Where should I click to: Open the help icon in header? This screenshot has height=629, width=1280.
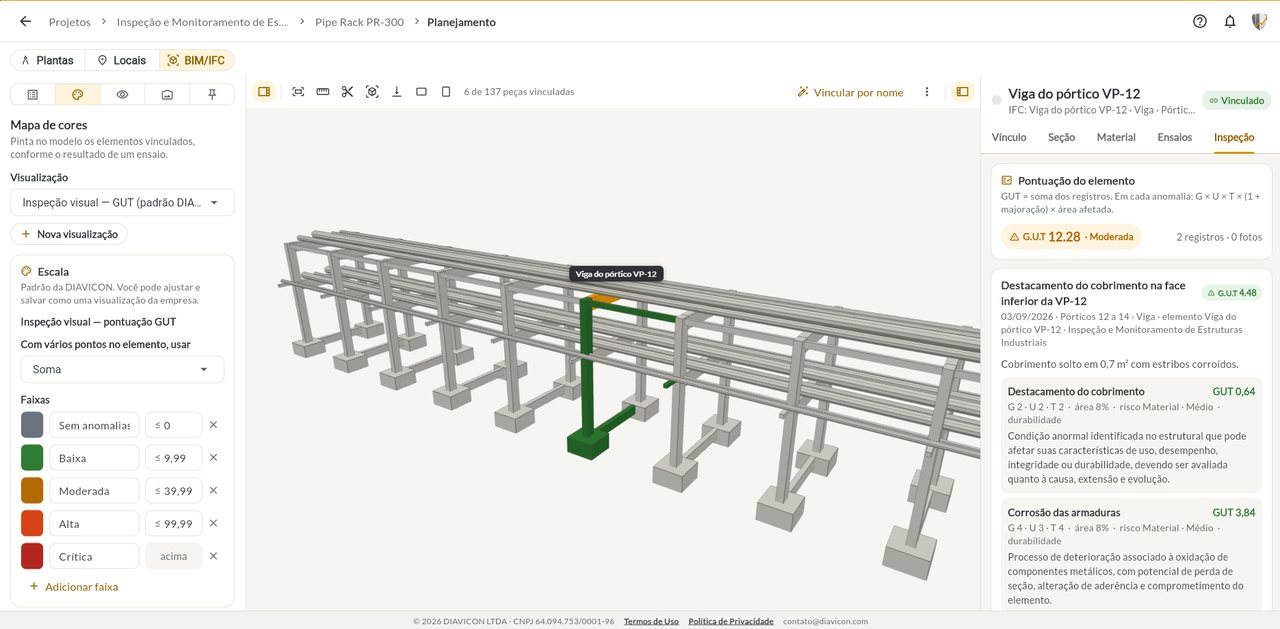(x=1200, y=21)
